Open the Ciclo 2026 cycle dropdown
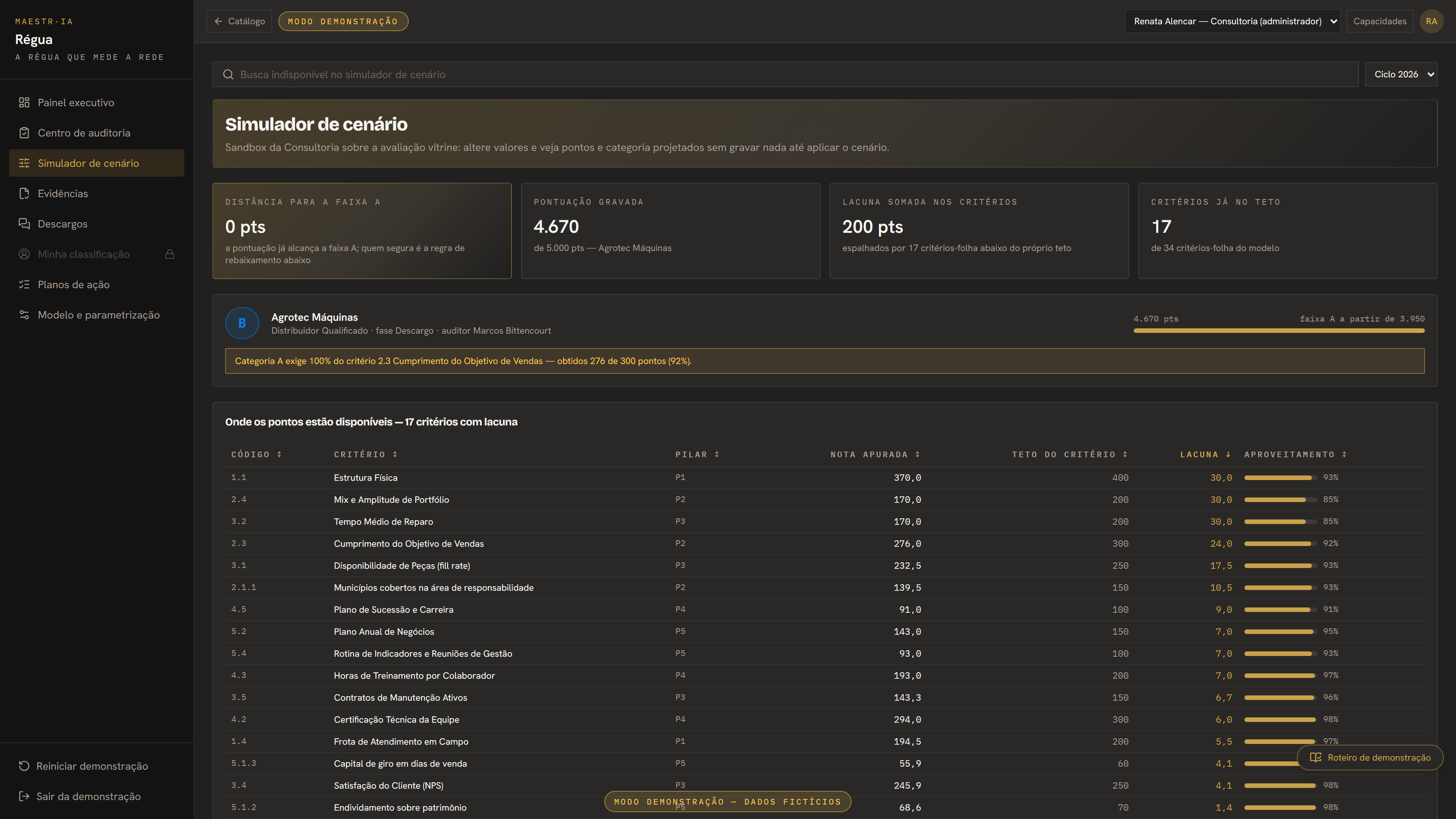The height and width of the screenshot is (819, 1456). pyautogui.click(x=1401, y=75)
